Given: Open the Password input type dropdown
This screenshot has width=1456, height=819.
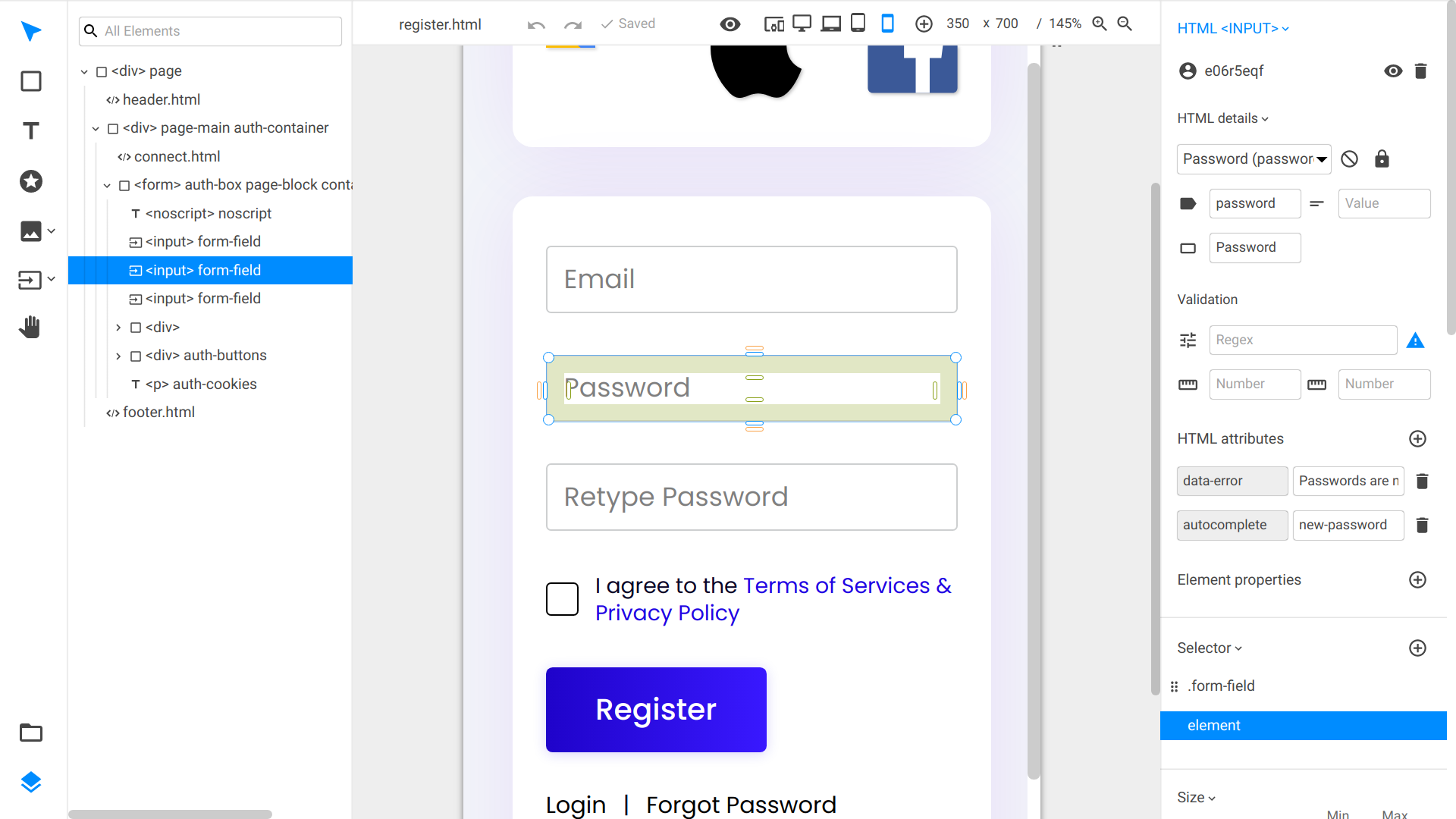Looking at the screenshot, I should 1254,159.
